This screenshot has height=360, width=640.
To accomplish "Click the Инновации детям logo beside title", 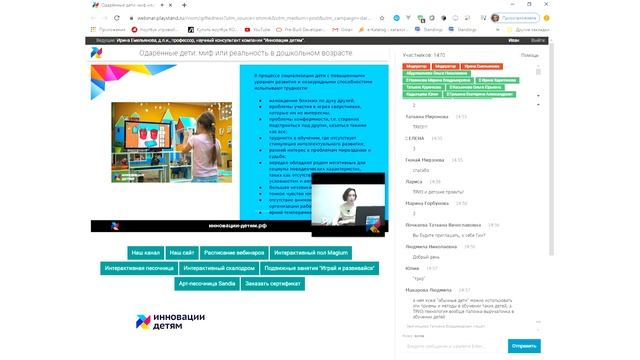I will (97, 53).
